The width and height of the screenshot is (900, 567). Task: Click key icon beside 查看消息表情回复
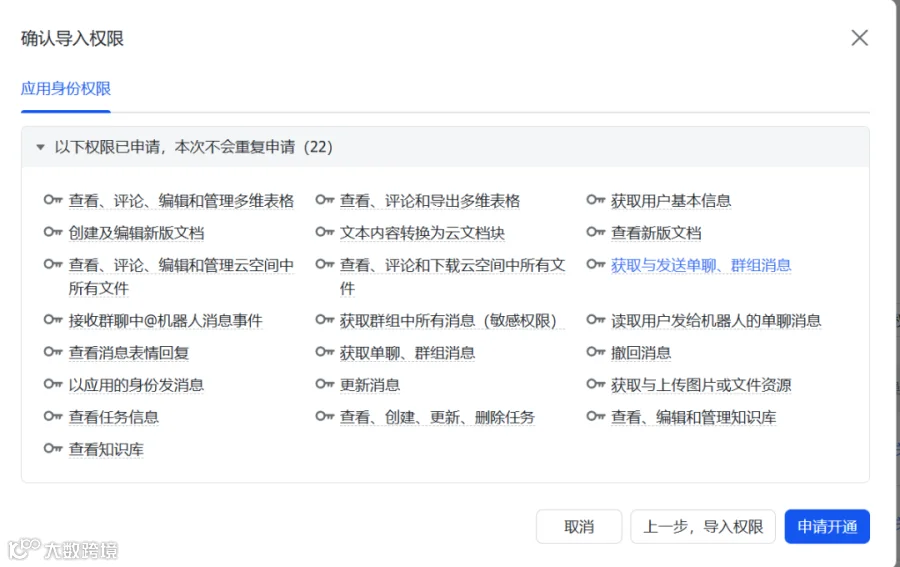point(53,351)
